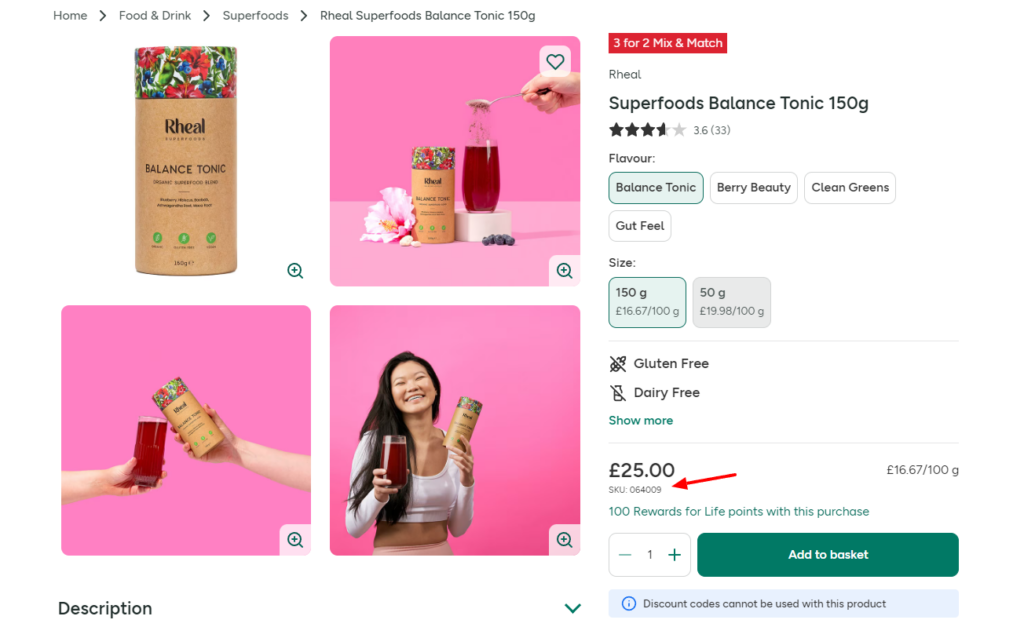The width and height of the screenshot is (1024, 627).
Task: Increase quantity with plus icon
Action: pos(675,555)
